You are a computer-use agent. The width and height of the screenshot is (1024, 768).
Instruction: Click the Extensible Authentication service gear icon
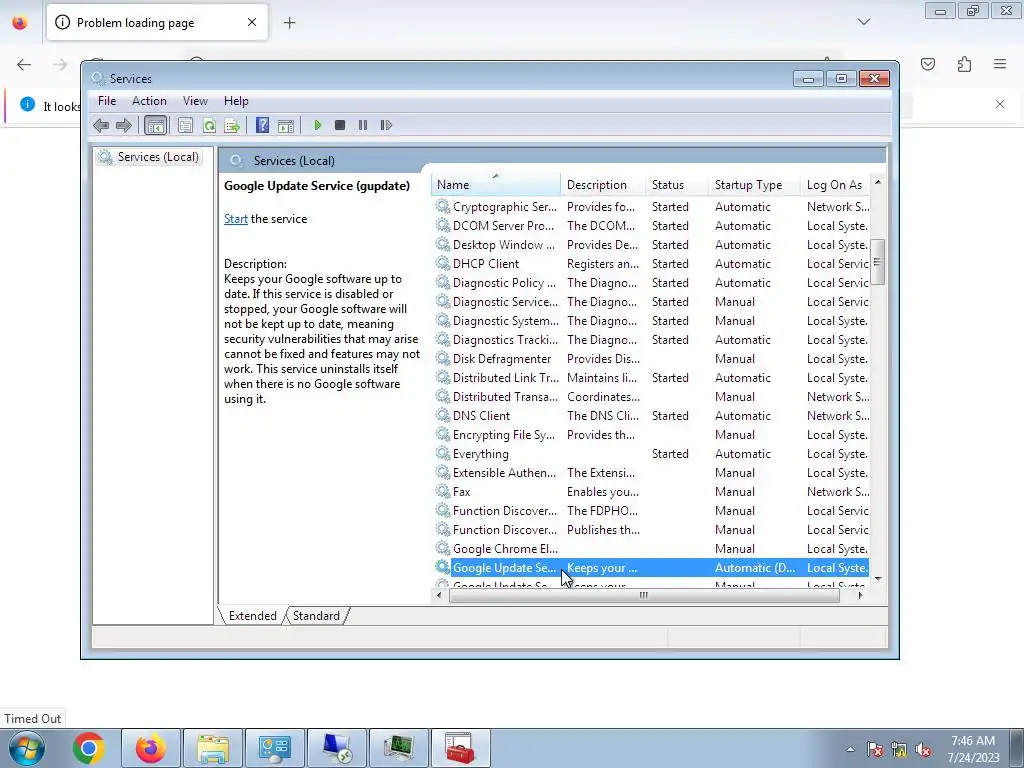[x=443, y=472]
